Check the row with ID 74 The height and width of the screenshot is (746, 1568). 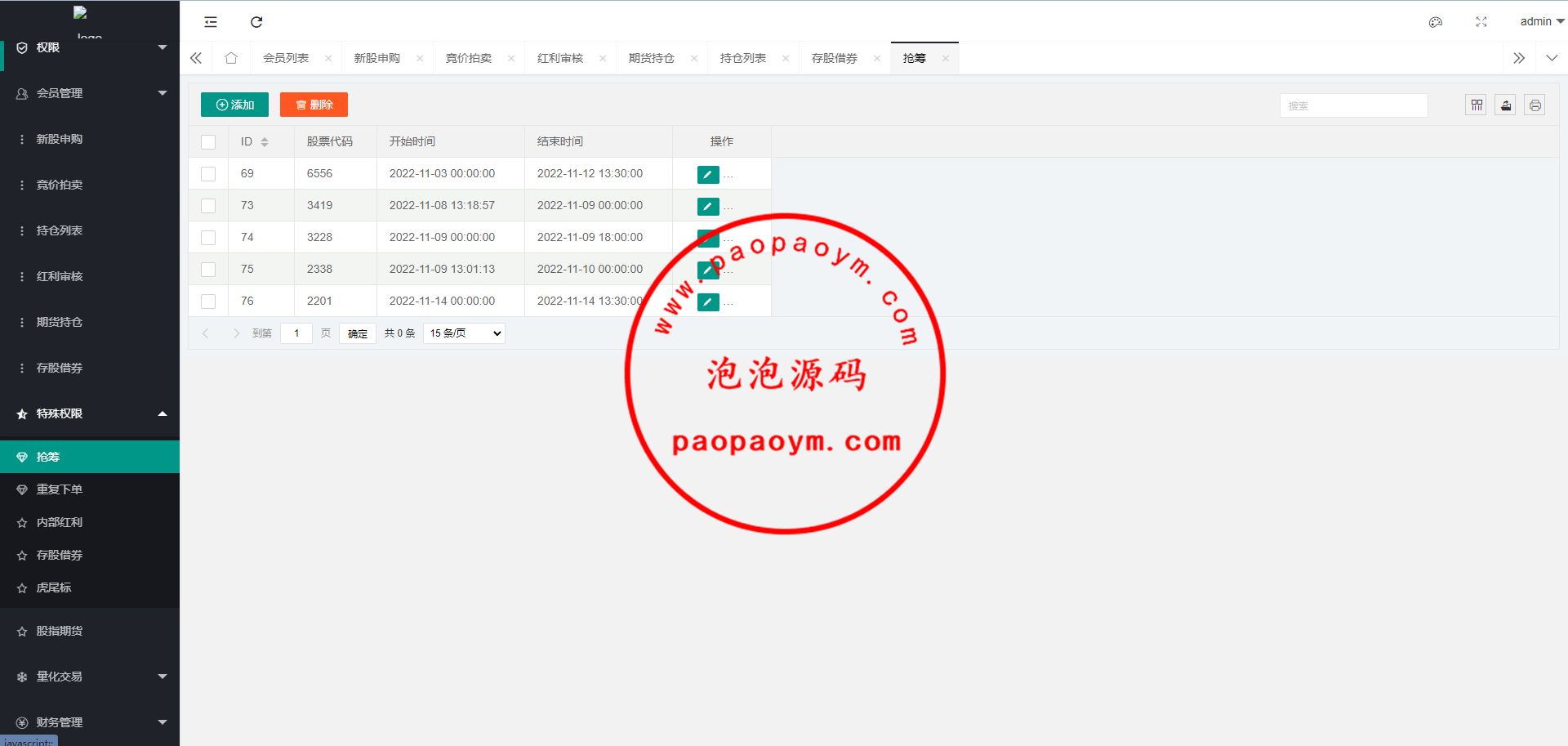[208, 238]
